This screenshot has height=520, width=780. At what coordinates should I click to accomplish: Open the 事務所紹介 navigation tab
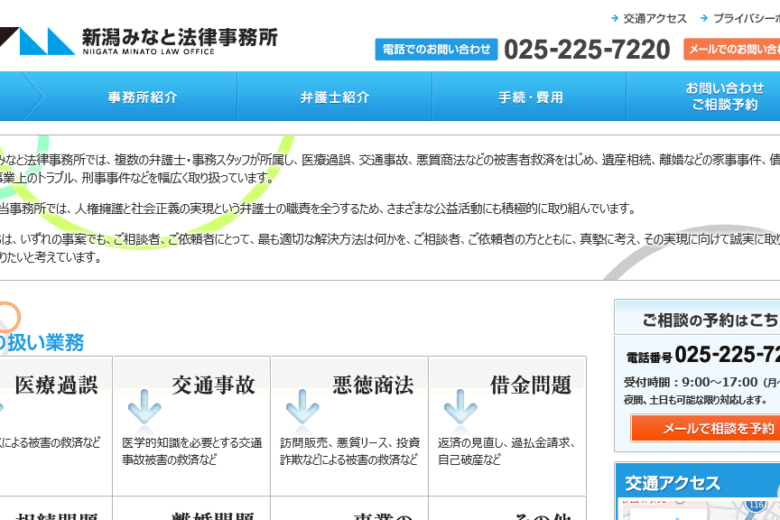coord(142,97)
